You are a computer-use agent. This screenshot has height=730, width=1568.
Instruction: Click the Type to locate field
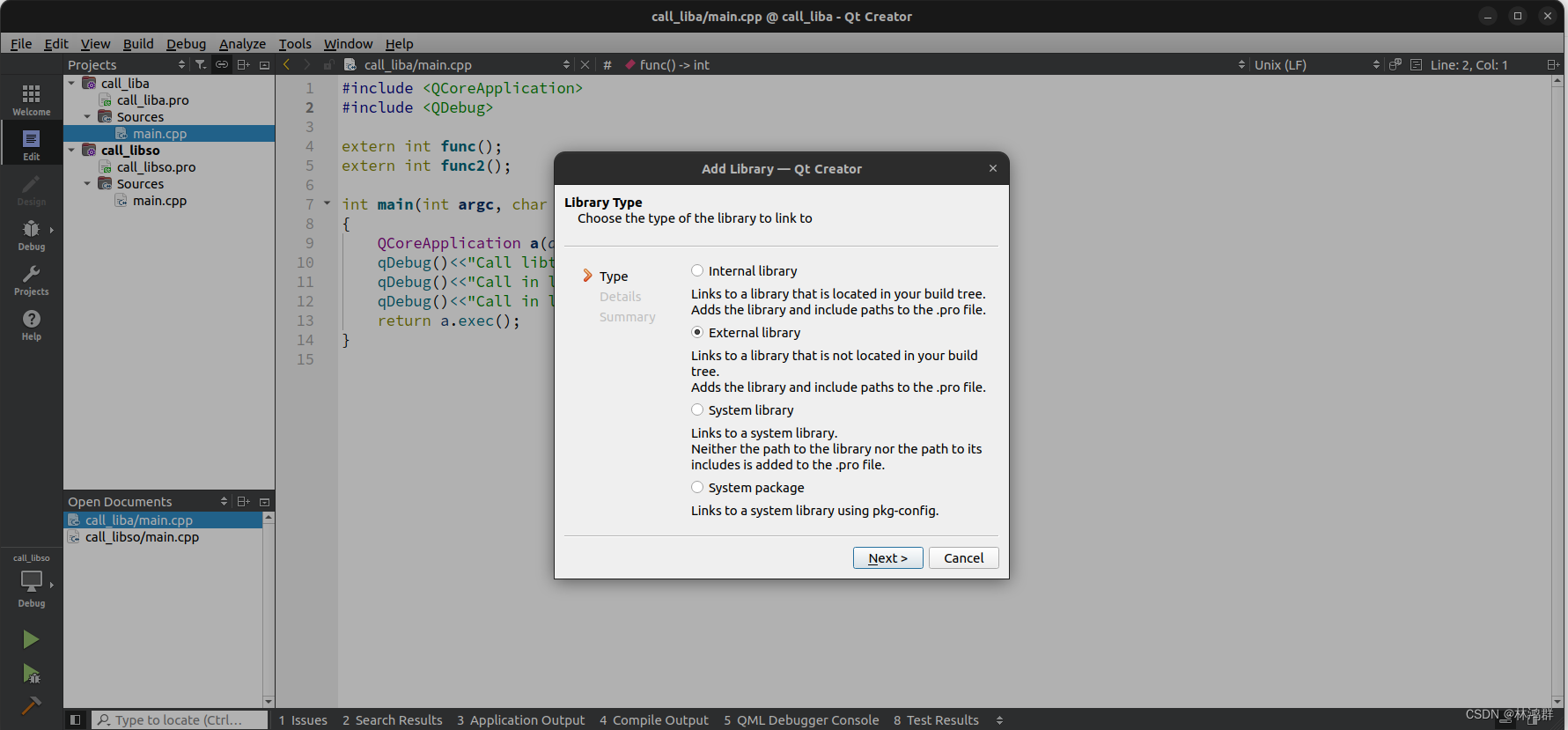pyautogui.click(x=180, y=720)
